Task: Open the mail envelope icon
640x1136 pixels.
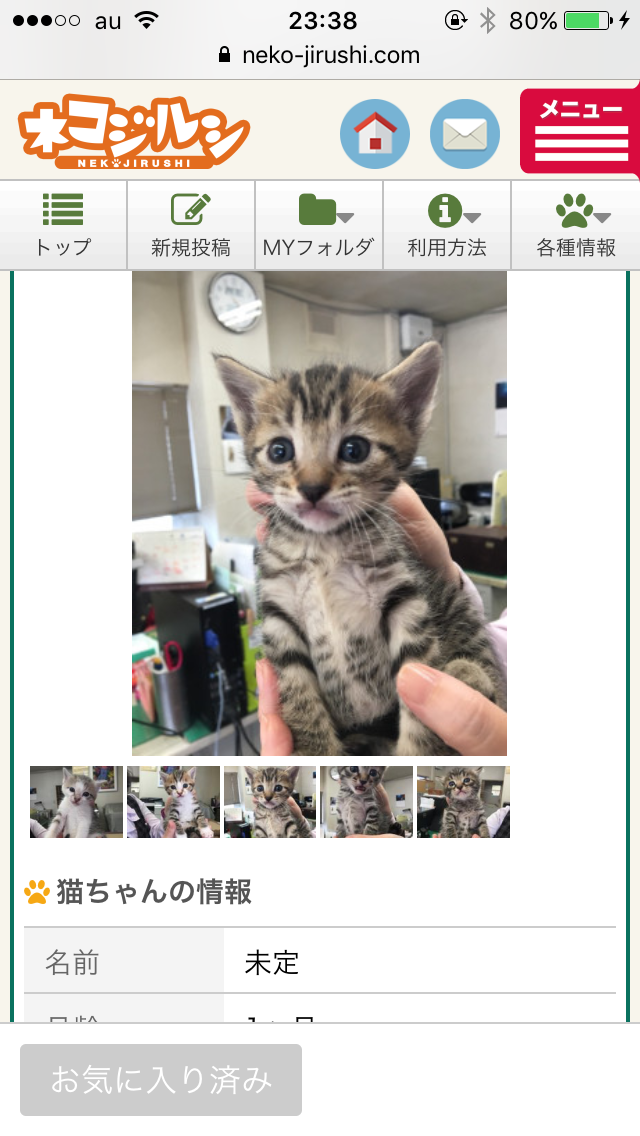Action: [x=465, y=134]
